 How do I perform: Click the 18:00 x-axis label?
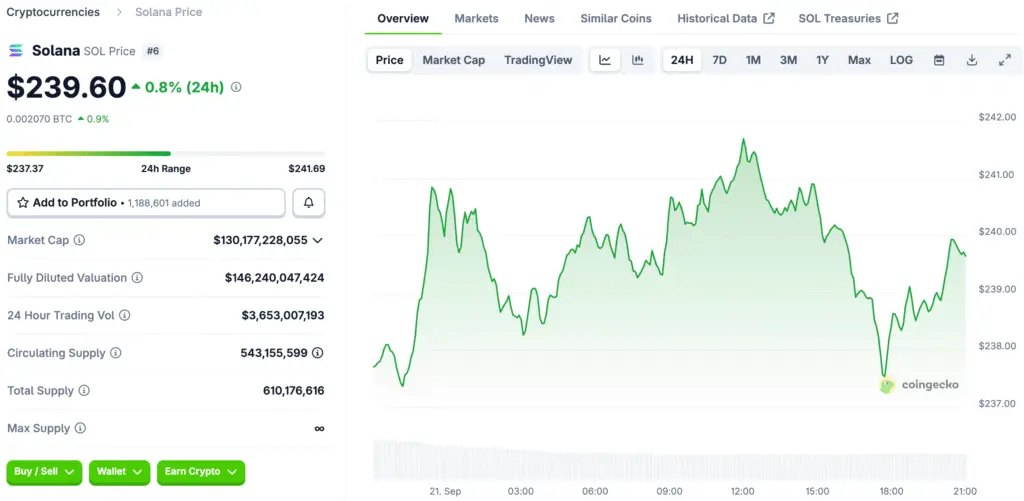[891, 491]
